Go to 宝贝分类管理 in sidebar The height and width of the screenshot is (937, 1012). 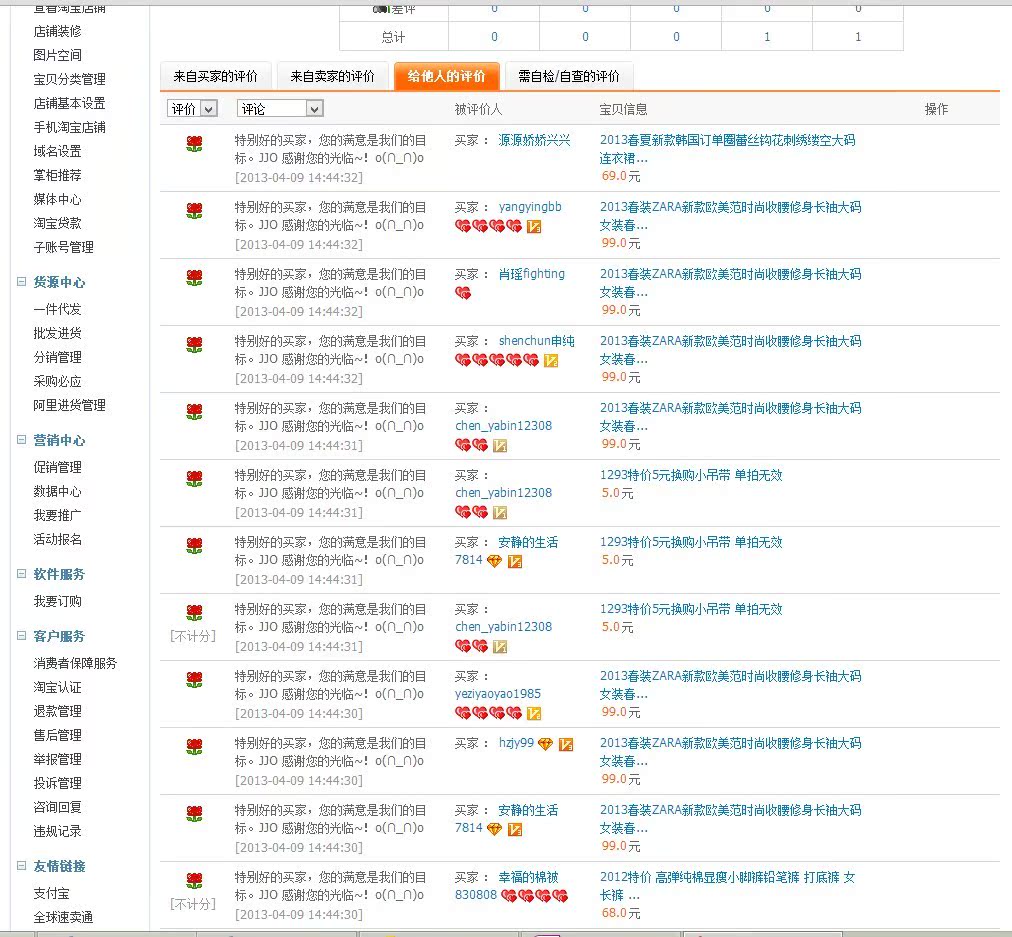point(70,79)
